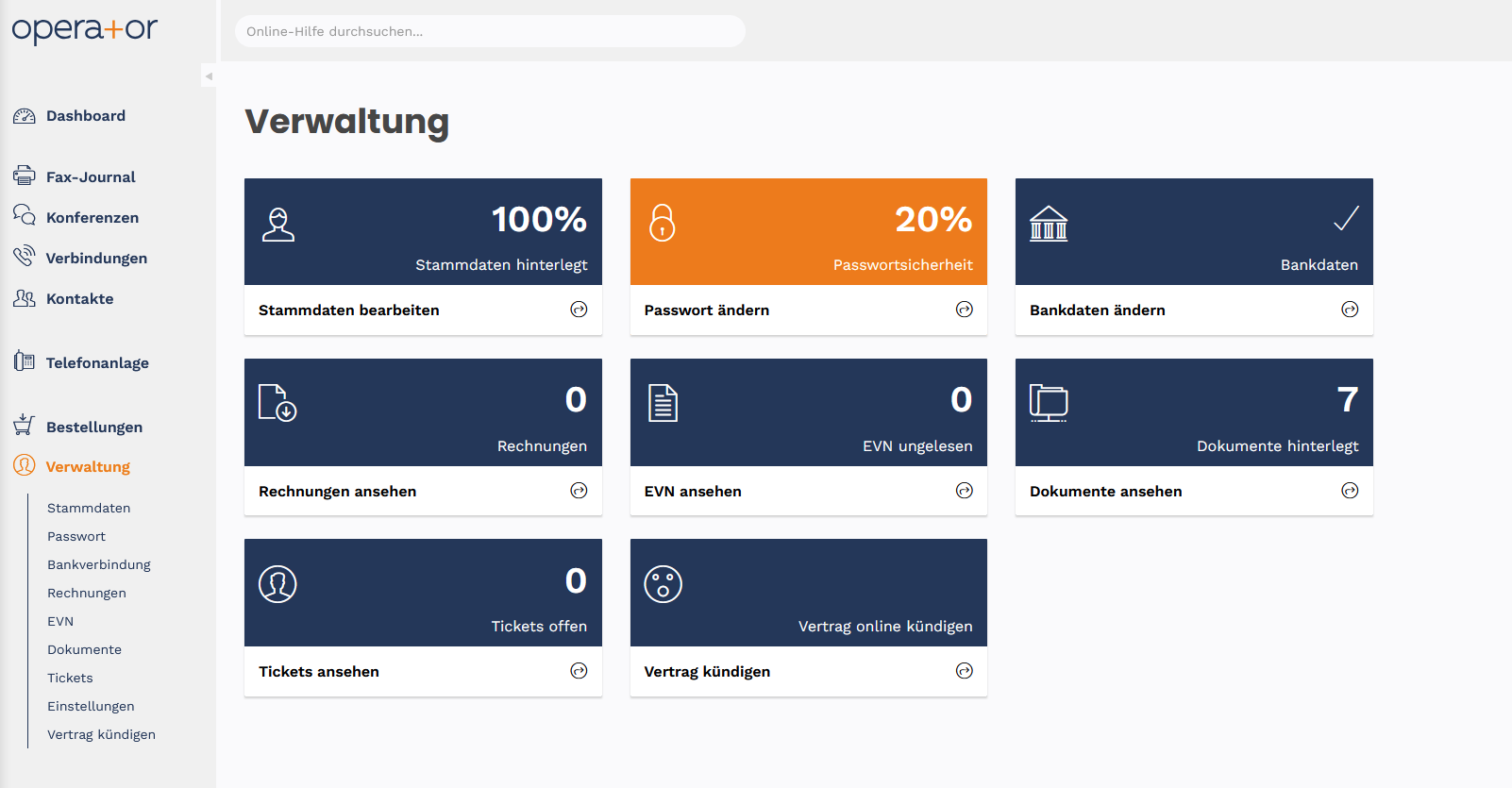Click the Bestellungen shopping cart icon
1512x788 pixels.
coord(24,426)
